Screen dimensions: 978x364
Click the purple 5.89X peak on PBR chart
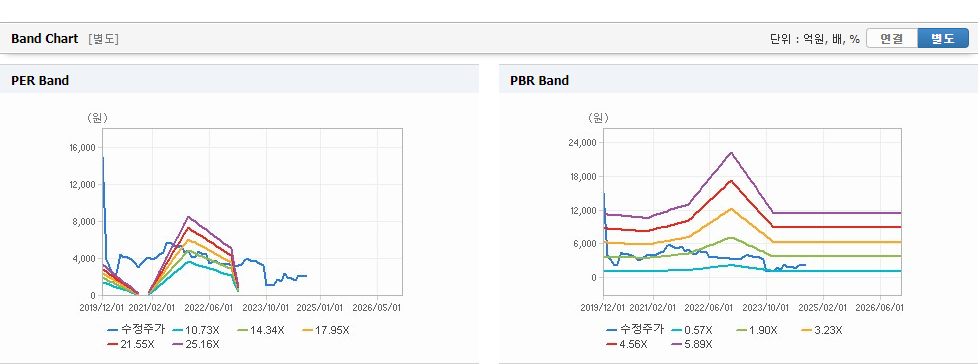point(731,153)
